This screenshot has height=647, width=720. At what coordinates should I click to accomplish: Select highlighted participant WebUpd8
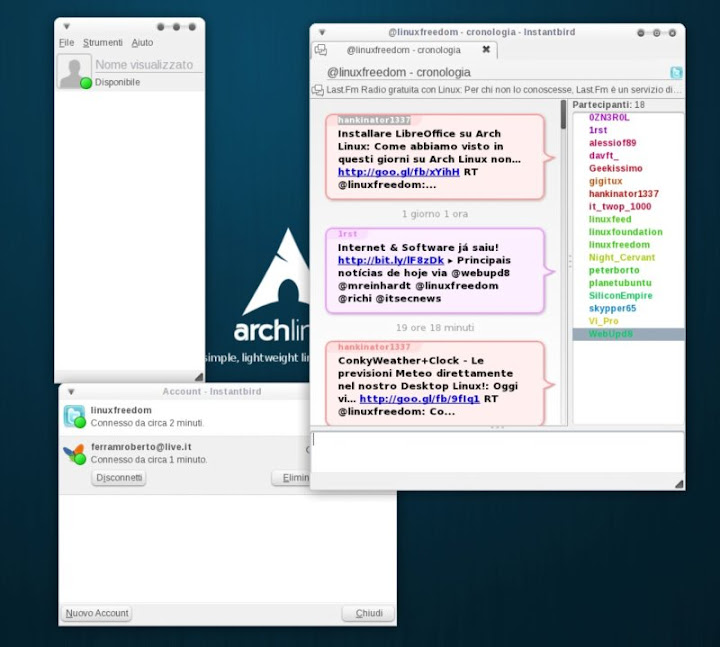tap(629, 334)
